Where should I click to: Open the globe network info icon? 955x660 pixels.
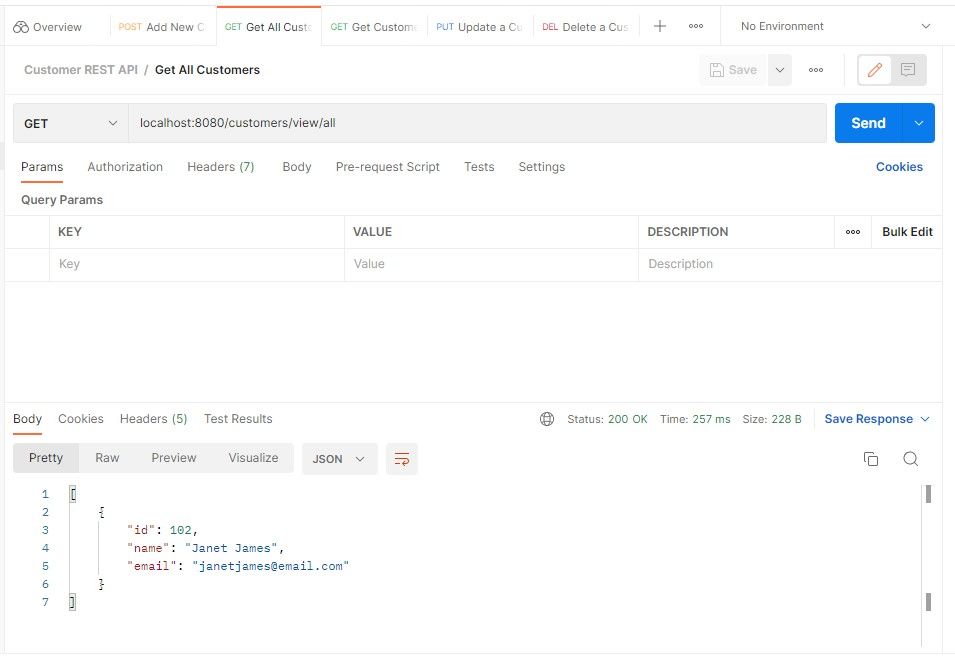click(547, 419)
